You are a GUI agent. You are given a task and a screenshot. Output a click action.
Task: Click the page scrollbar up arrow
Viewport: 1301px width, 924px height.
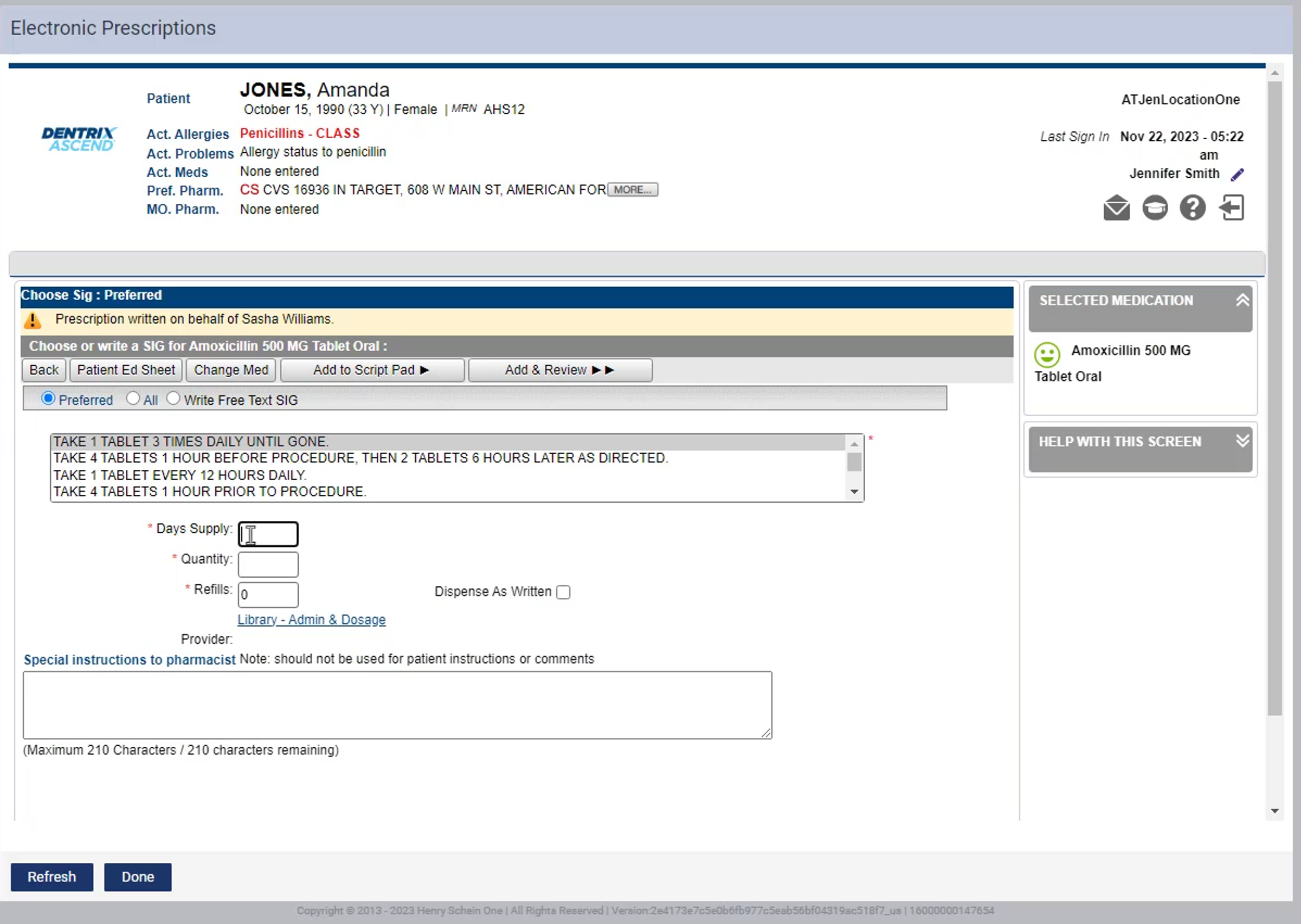point(1275,73)
